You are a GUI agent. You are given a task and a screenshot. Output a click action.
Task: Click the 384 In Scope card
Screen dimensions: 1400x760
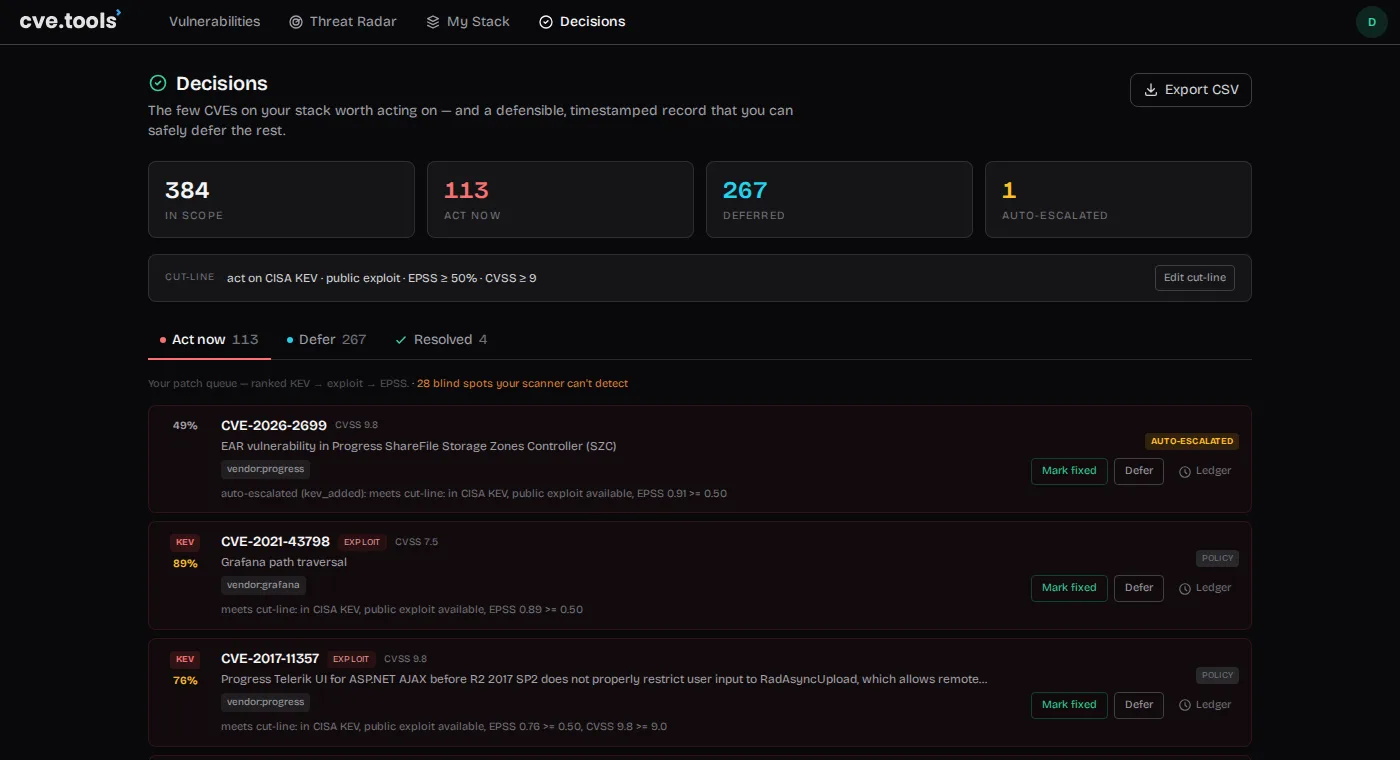coord(281,199)
